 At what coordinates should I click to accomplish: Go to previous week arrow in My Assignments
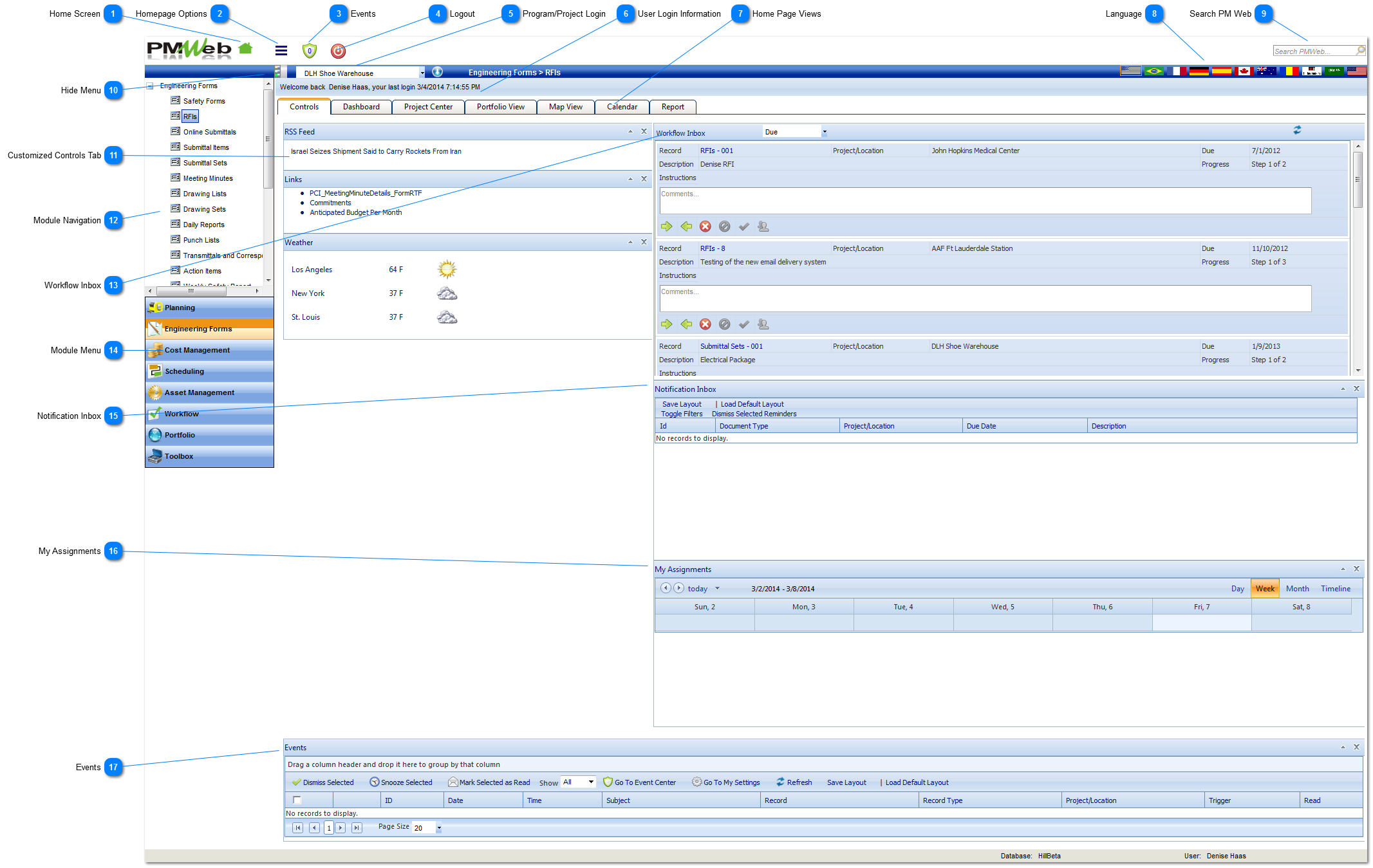pos(666,588)
